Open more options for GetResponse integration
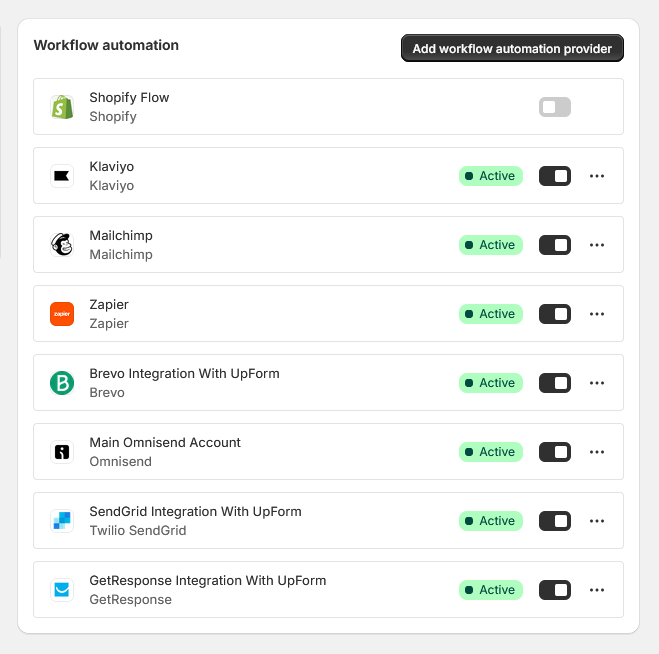 pyautogui.click(x=597, y=590)
